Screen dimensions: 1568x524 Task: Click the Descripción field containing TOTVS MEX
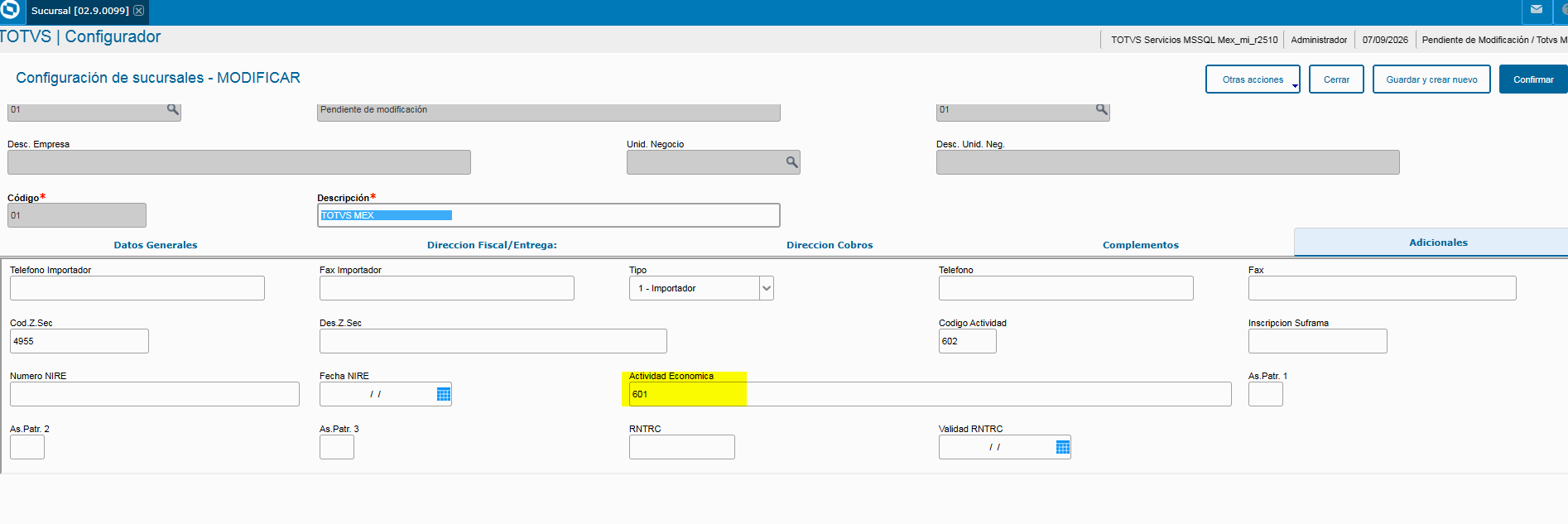pyautogui.click(x=548, y=215)
